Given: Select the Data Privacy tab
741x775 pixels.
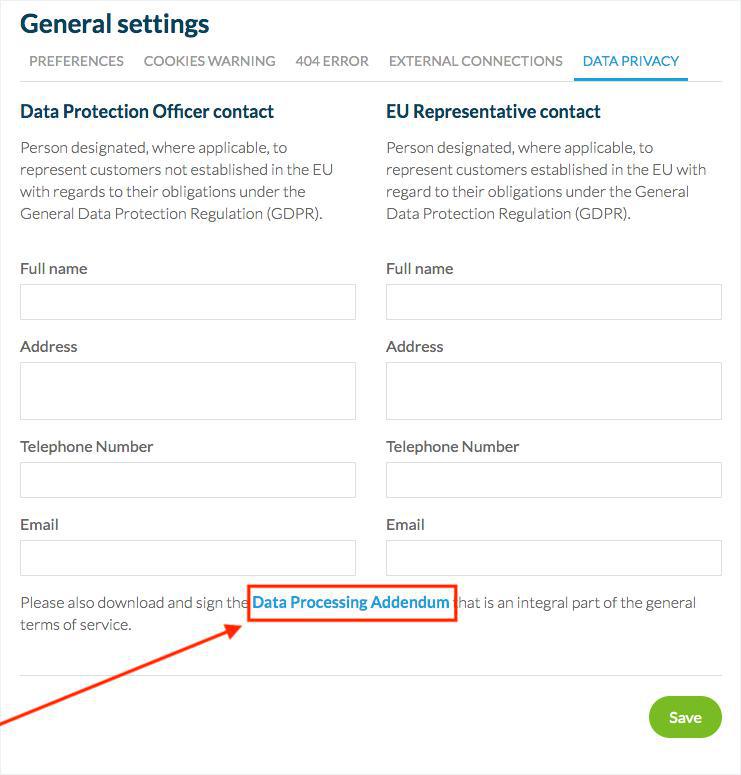Looking at the screenshot, I should [630, 61].
